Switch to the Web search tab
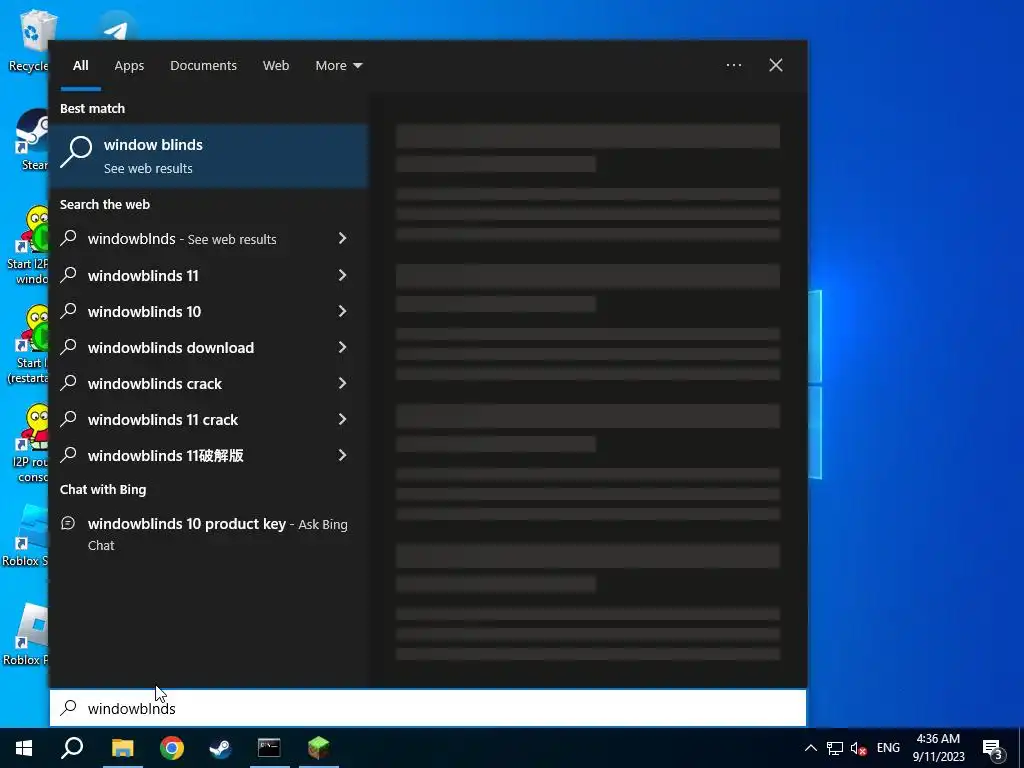 [x=276, y=65]
